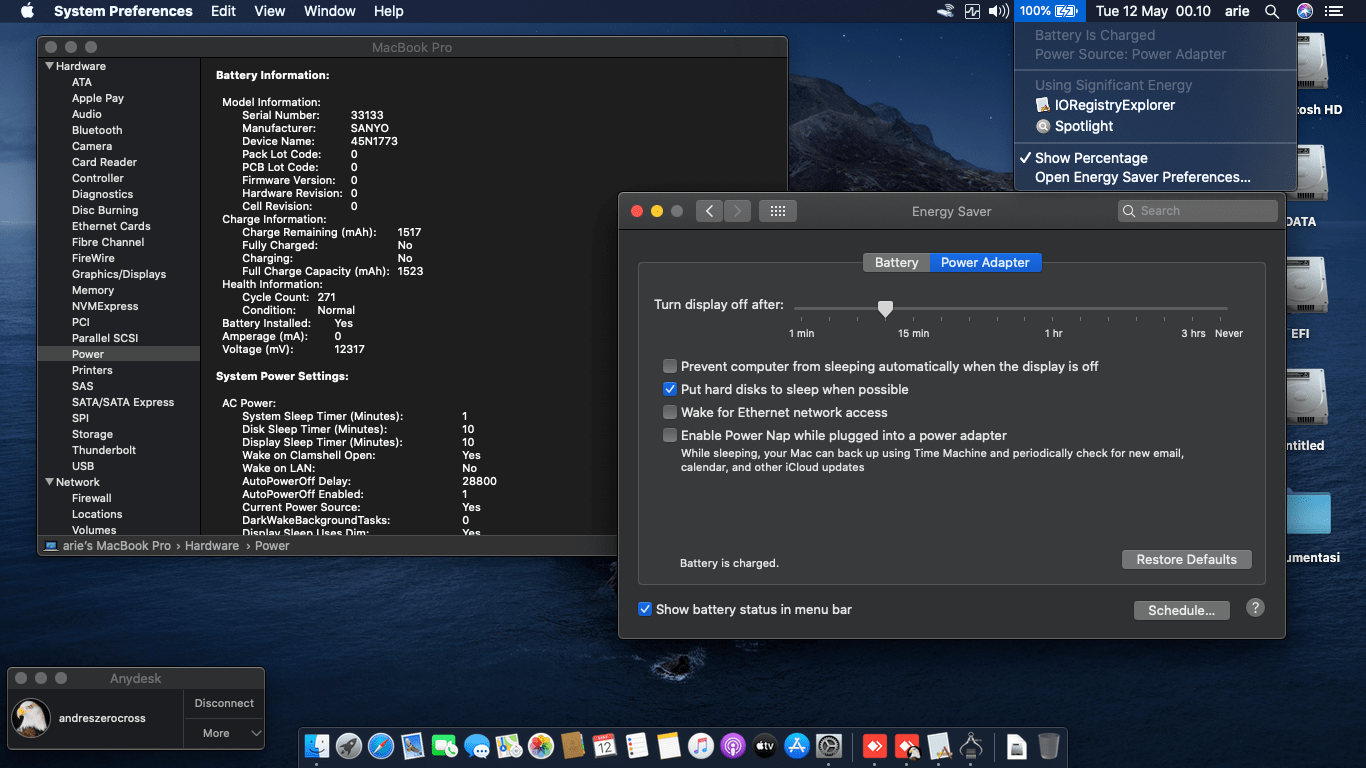The height and width of the screenshot is (768, 1366).
Task: Enable Prevent computer from sleeping automatically
Action: click(670, 367)
